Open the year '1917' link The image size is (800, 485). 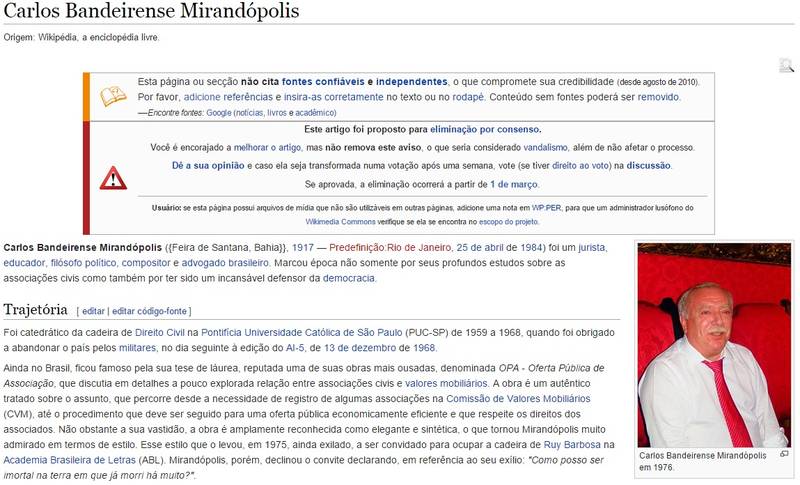(303, 248)
